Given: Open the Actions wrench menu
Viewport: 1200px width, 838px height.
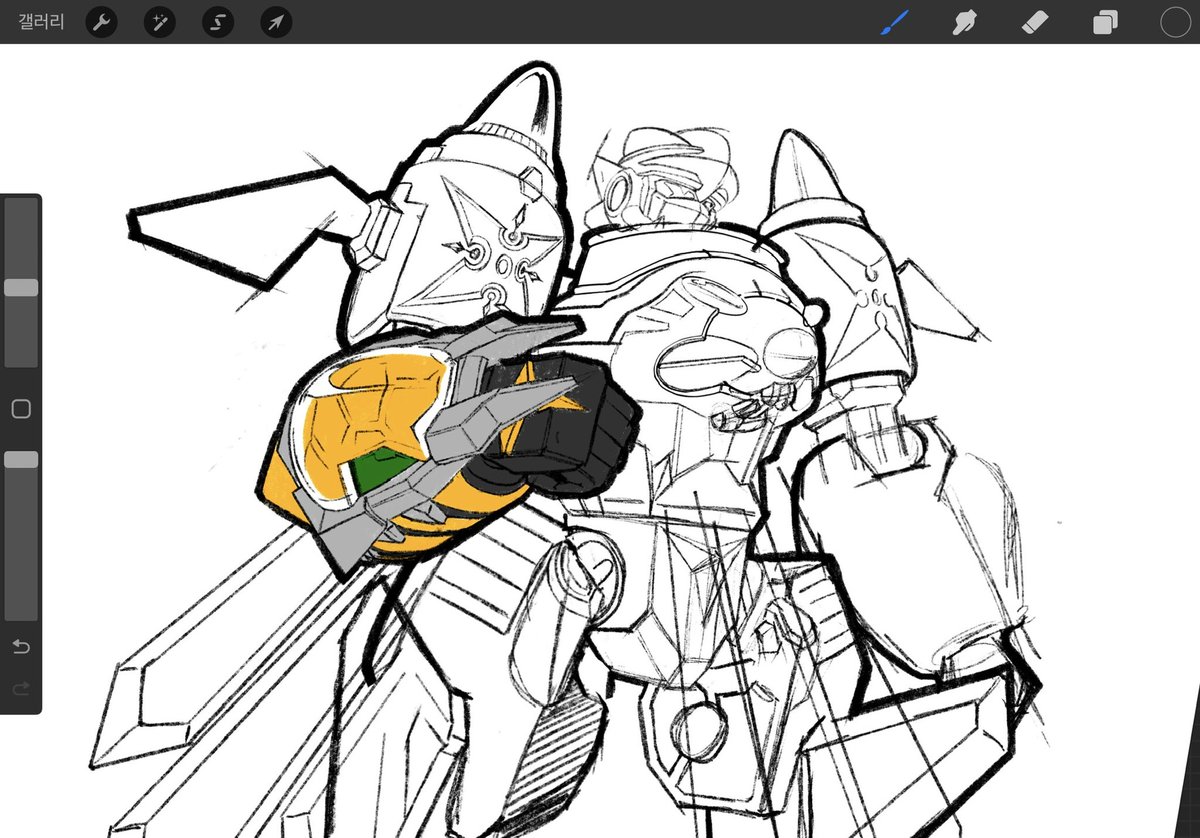Looking at the screenshot, I should (x=101, y=22).
